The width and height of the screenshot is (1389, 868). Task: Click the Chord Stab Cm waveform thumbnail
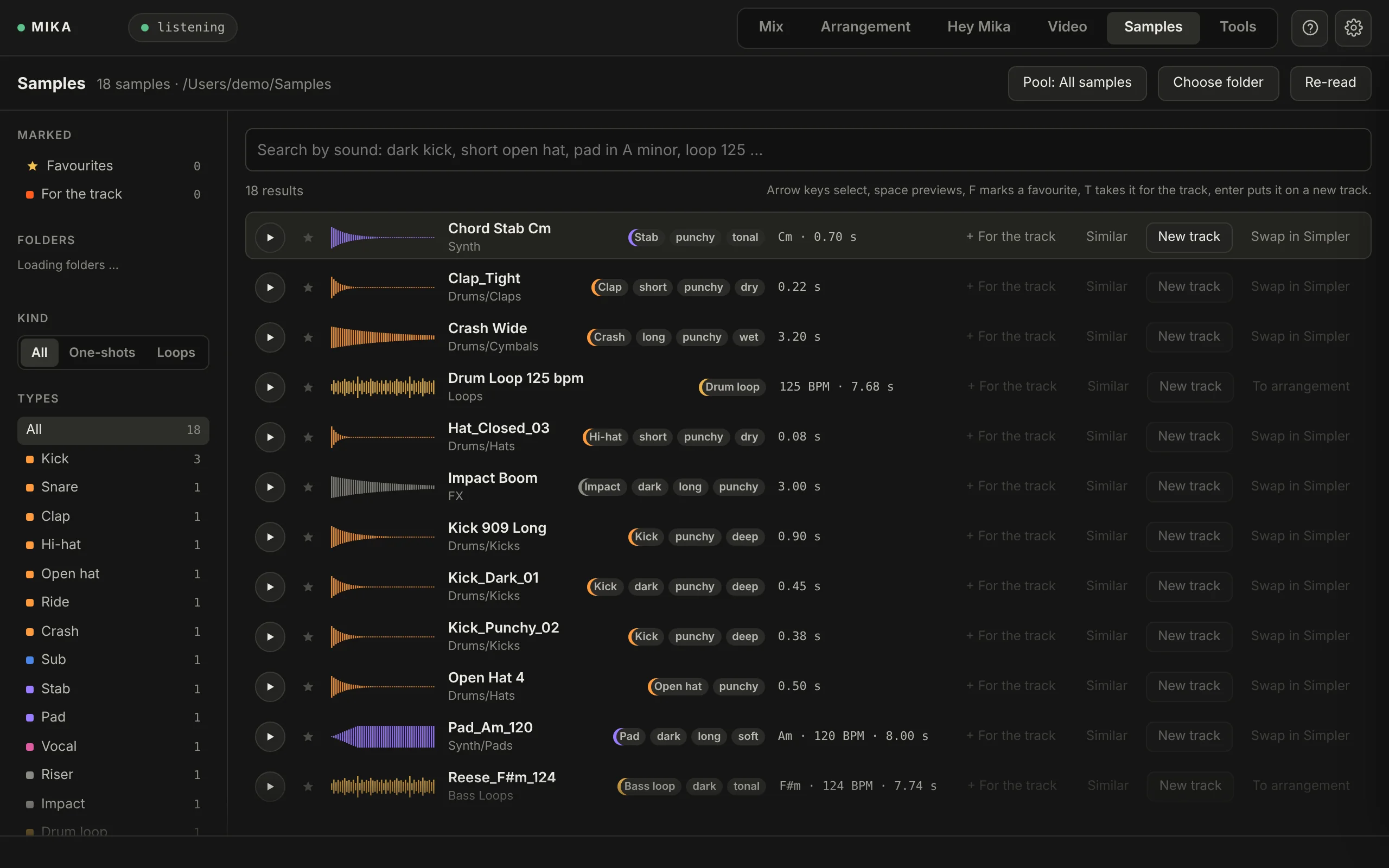pyautogui.click(x=383, y=237)
